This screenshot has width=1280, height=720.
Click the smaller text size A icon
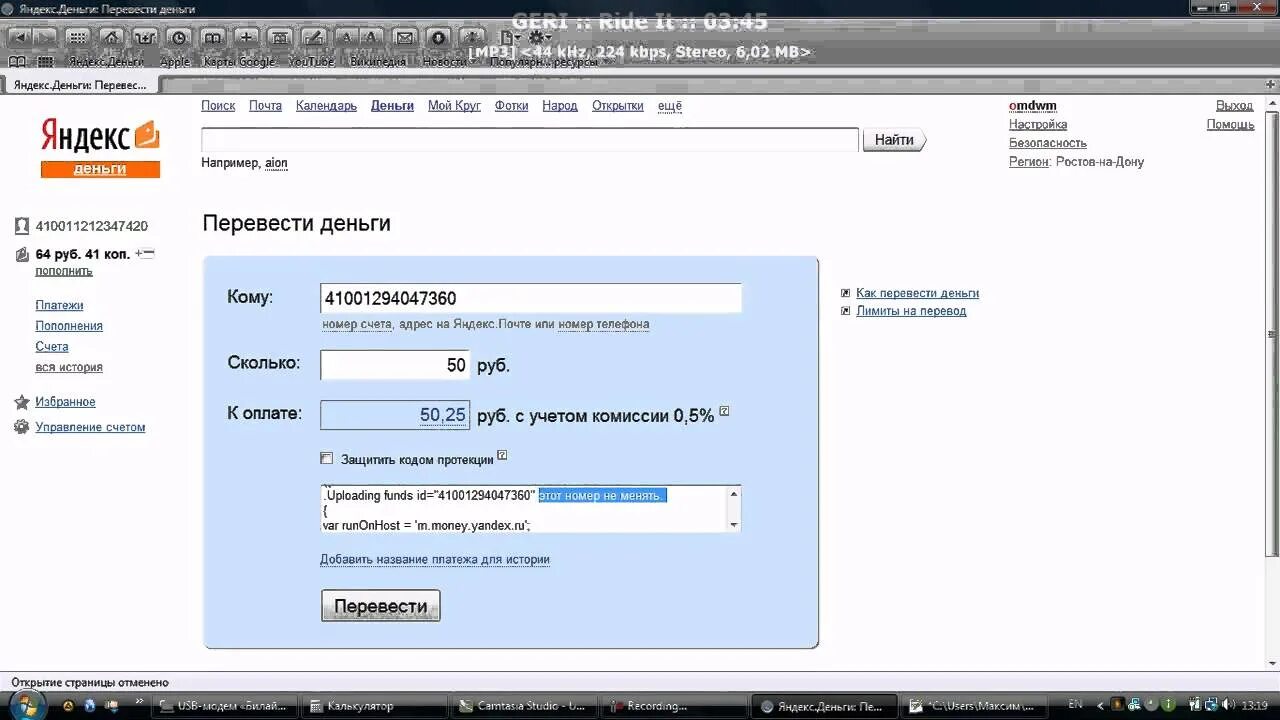[346, 37]
